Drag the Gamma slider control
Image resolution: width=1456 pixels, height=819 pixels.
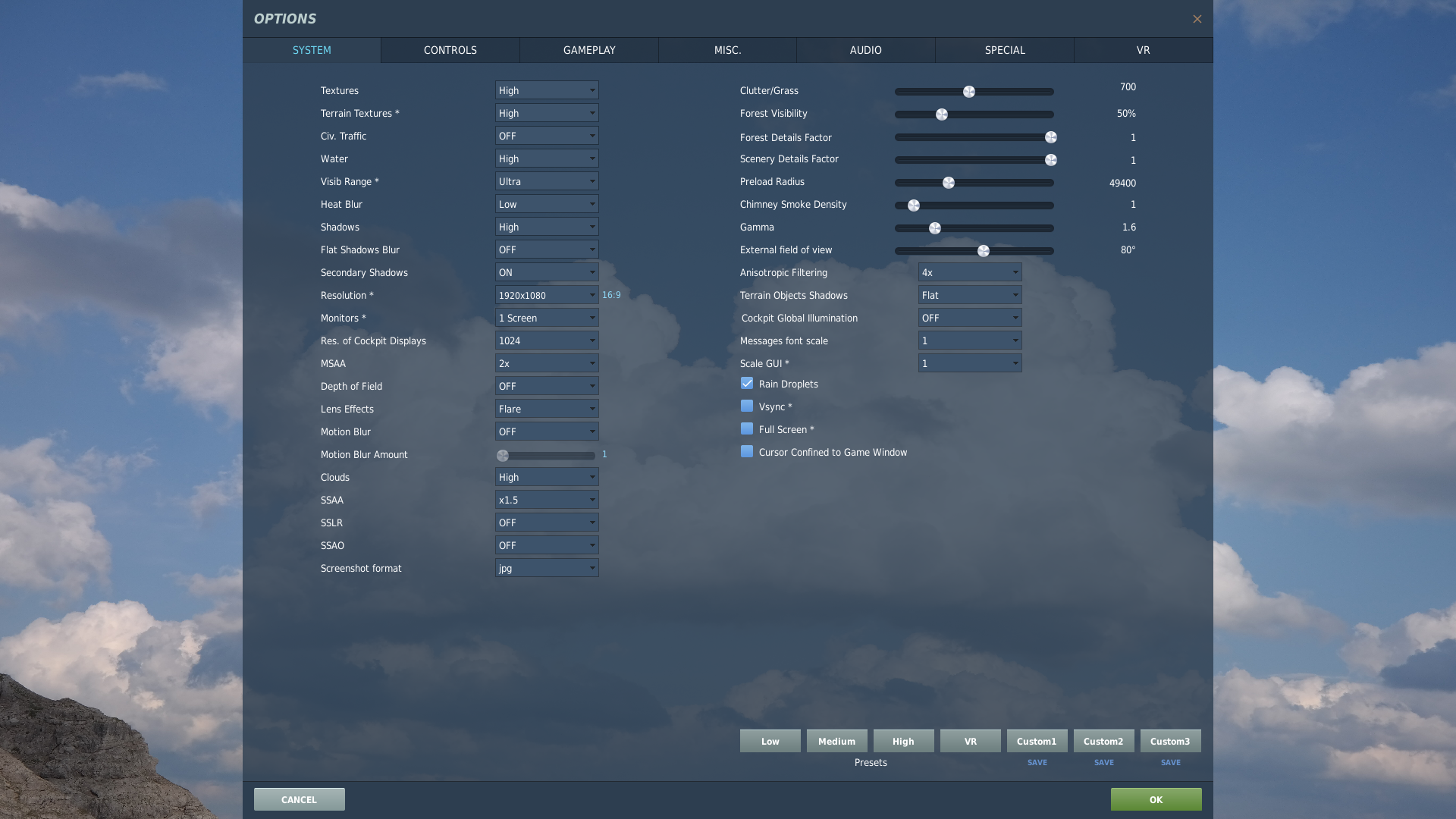pyautogui.click(x=934, y=228)
